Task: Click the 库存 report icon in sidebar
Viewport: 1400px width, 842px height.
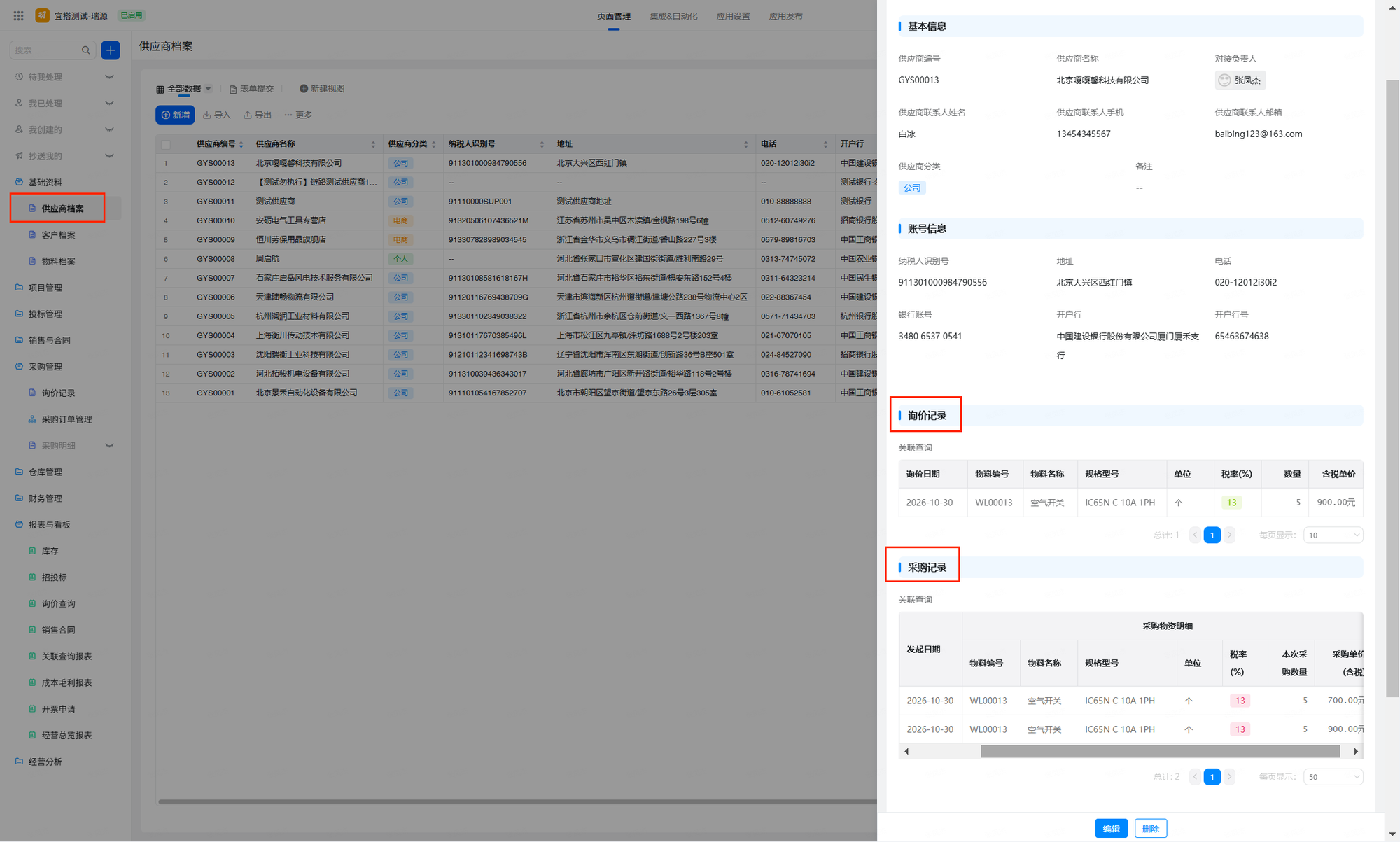Action: tap(32, 551)
